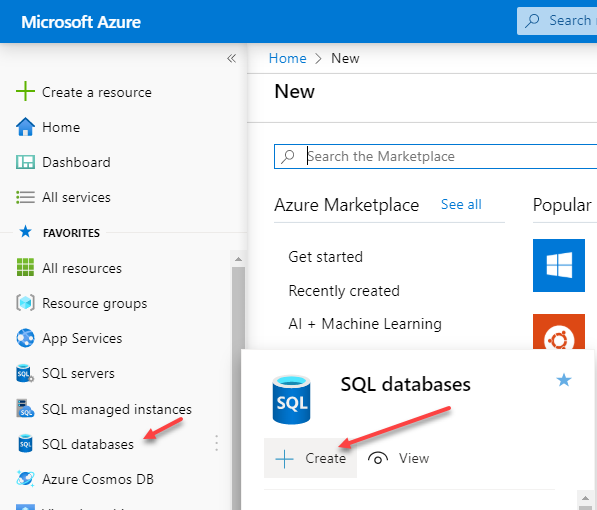The image size is (597, 510).
Task: Open Azure Cosmos DB in favorites
Action: pyautogui.click(x=98, y=479)
